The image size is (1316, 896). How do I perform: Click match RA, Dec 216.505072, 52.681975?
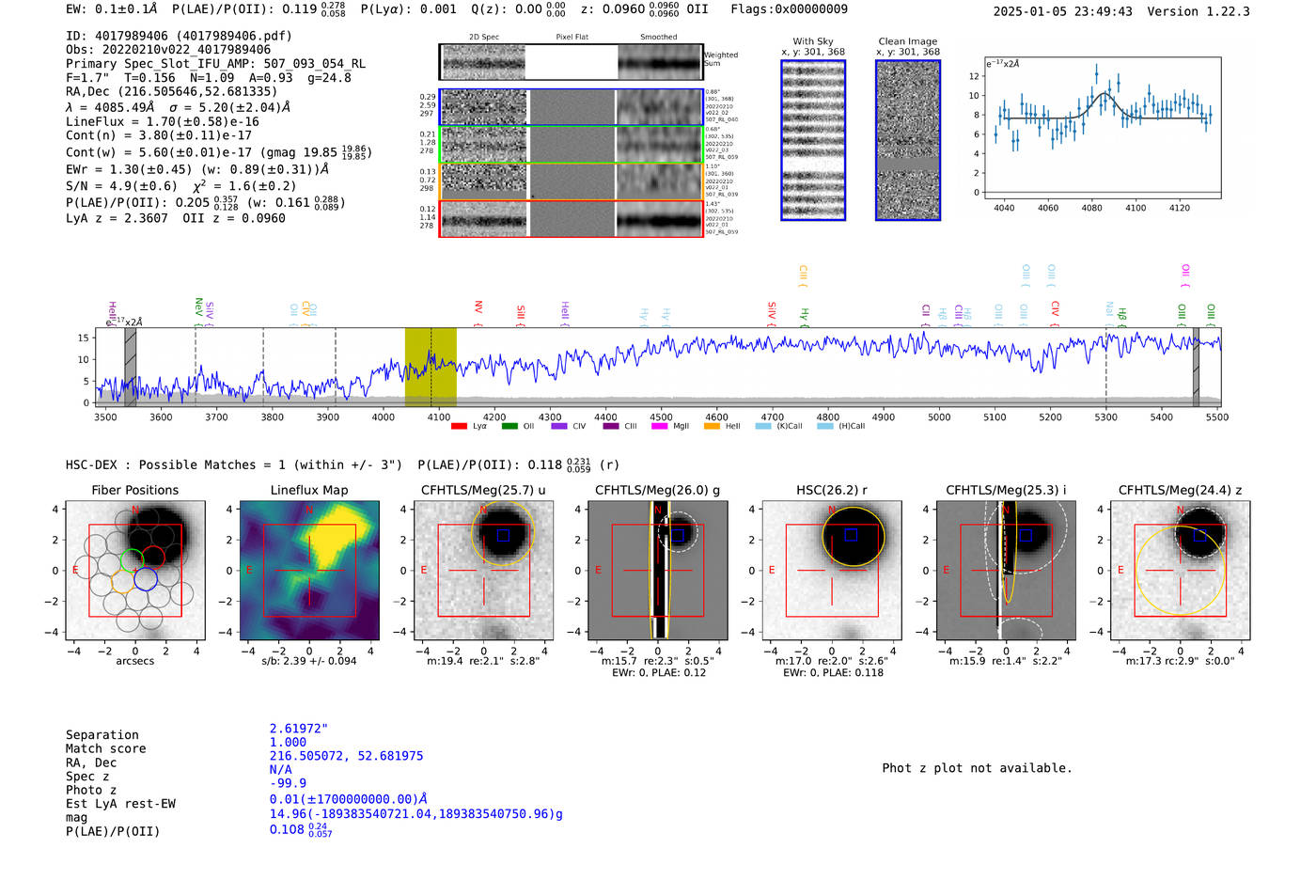[346, 756]
